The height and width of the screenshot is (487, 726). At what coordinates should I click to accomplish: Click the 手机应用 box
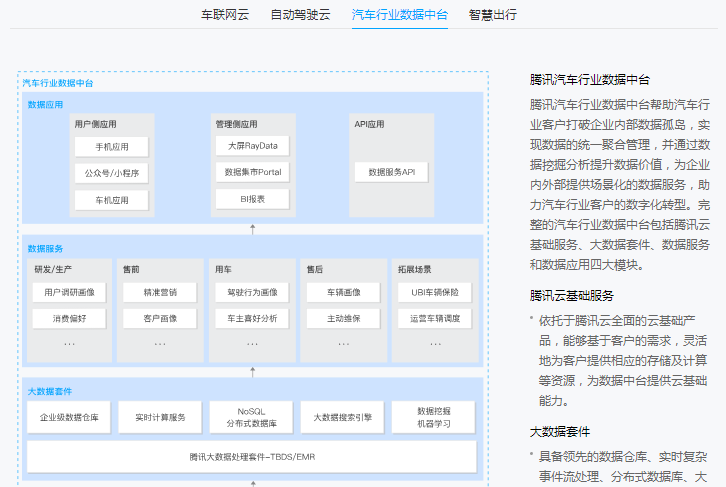(x=112, y=147)
